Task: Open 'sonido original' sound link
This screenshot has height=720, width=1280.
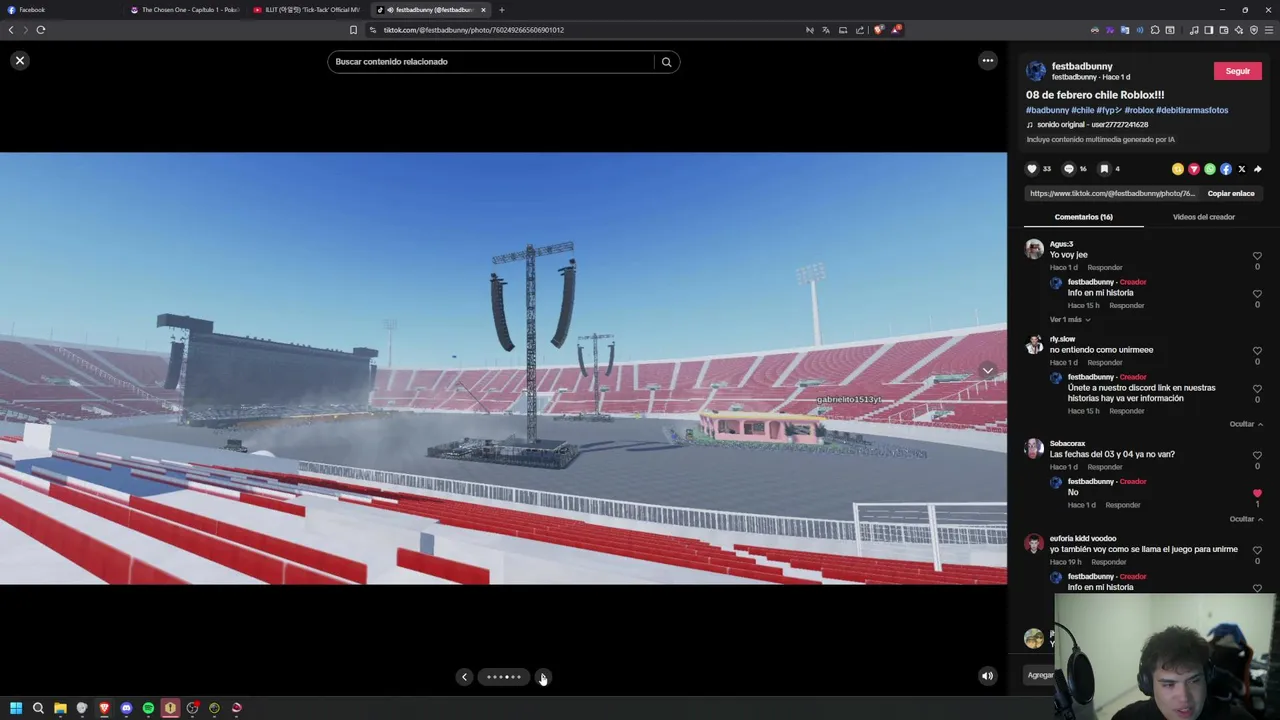Action: (x=1092, y=125)
